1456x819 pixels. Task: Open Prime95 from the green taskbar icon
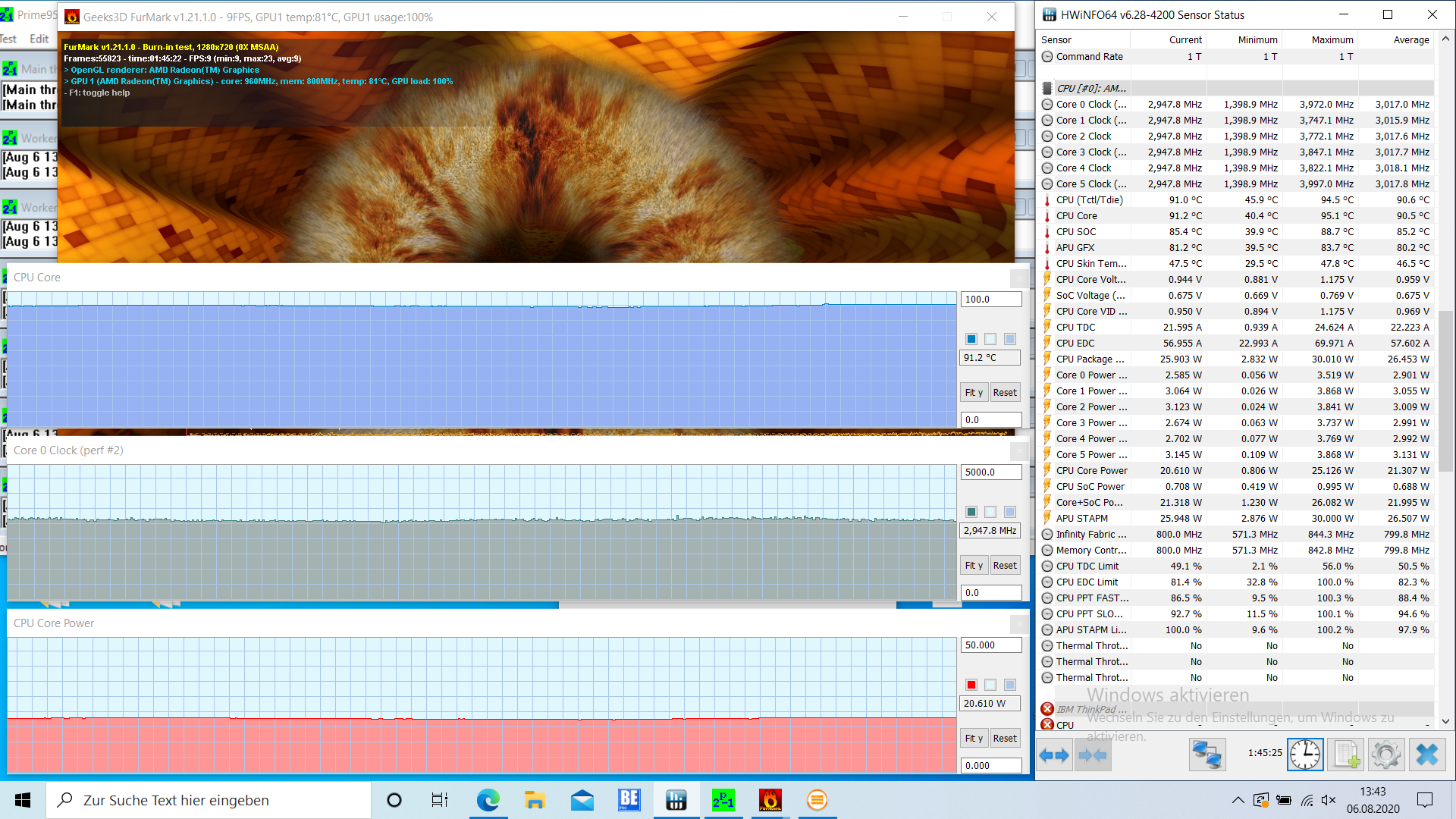(723, 800)
